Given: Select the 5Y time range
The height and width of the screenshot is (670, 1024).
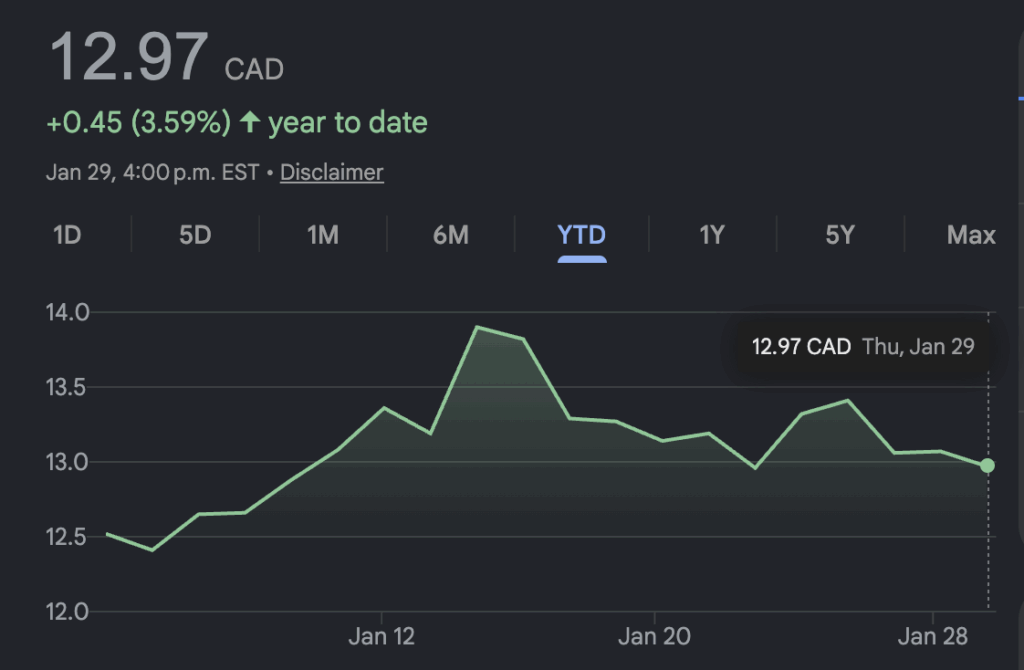Looking at the screenshot, I should [x=840, y=235].
